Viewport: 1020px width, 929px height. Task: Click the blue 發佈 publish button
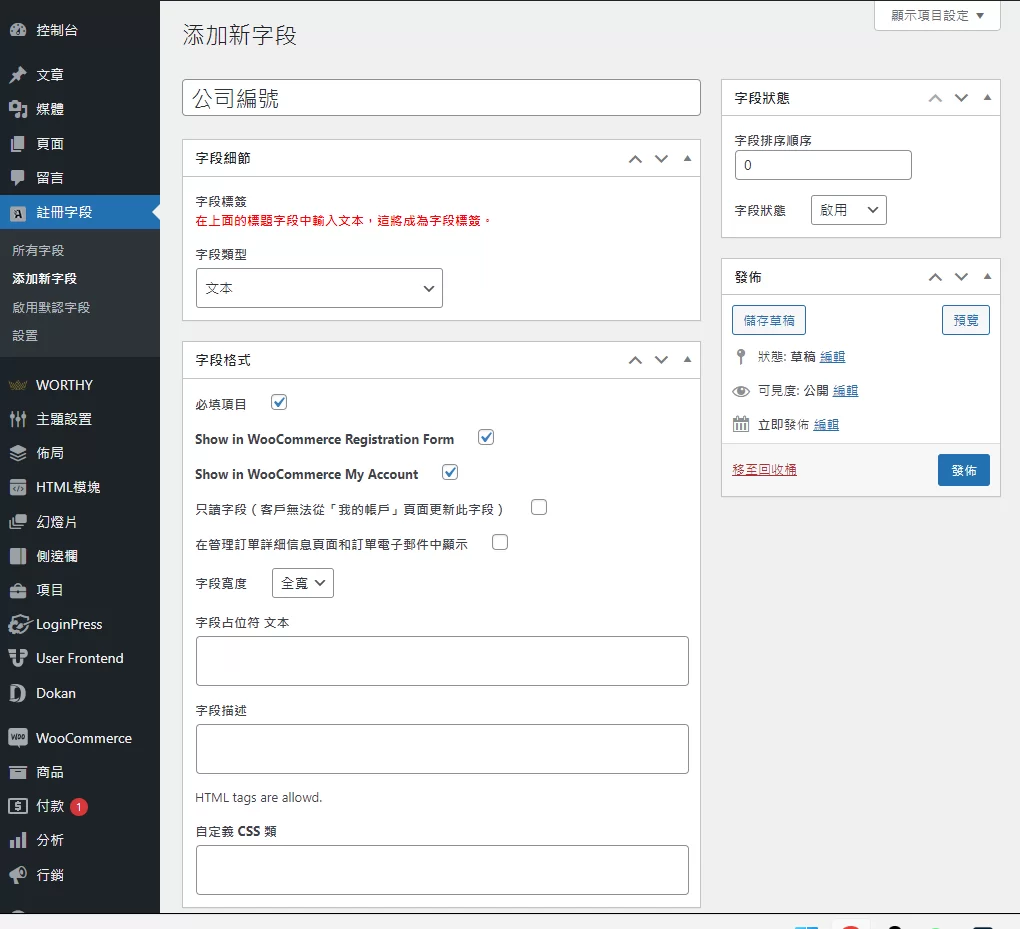coord(963,470)
